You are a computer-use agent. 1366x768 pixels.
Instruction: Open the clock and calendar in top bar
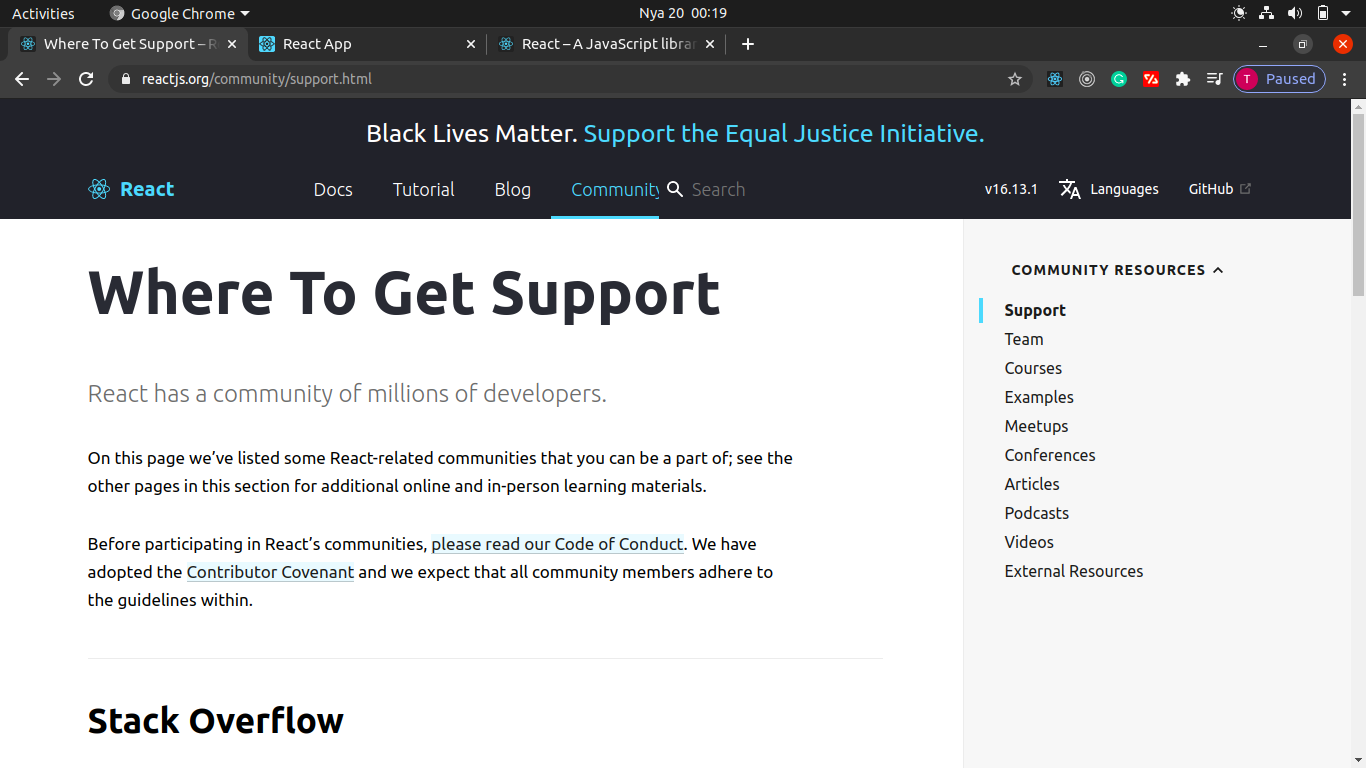(x=683, y=14)
